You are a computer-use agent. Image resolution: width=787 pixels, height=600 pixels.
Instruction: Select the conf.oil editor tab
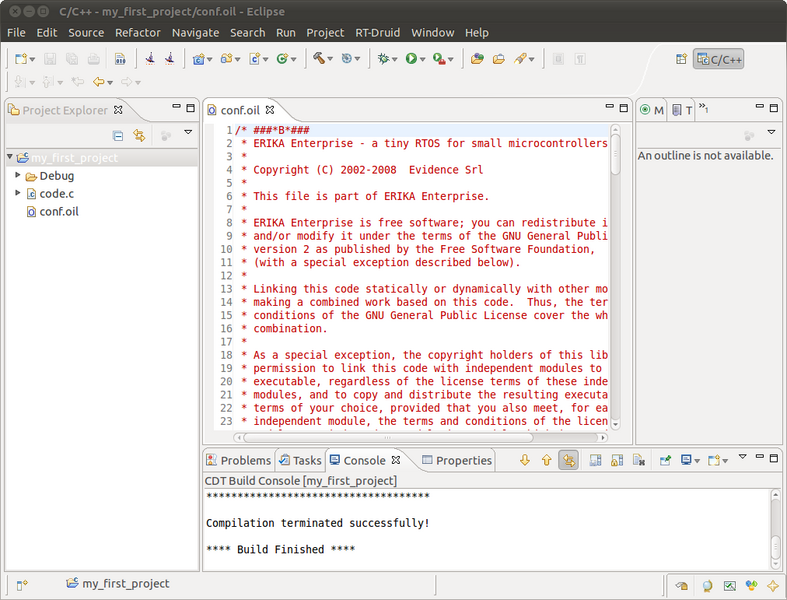(x=240, y=110)
